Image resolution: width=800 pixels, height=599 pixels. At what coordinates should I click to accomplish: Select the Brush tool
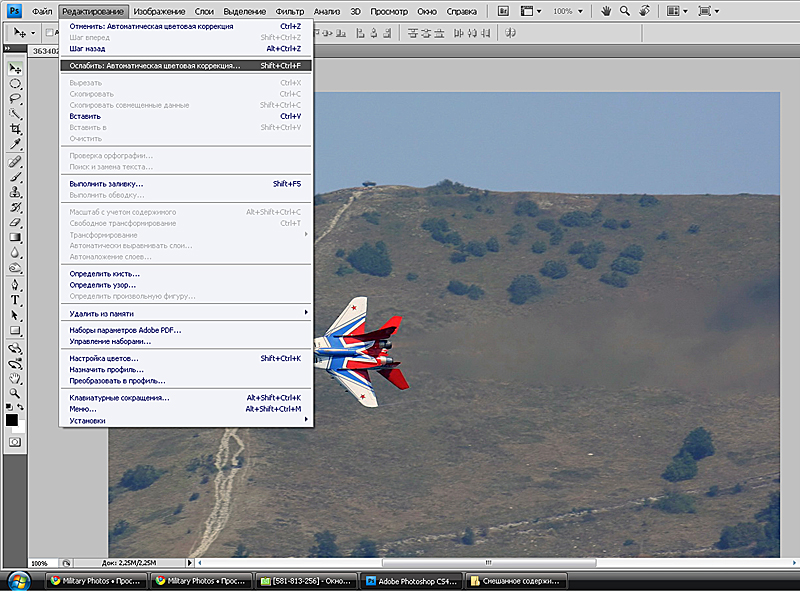(15, 177)
